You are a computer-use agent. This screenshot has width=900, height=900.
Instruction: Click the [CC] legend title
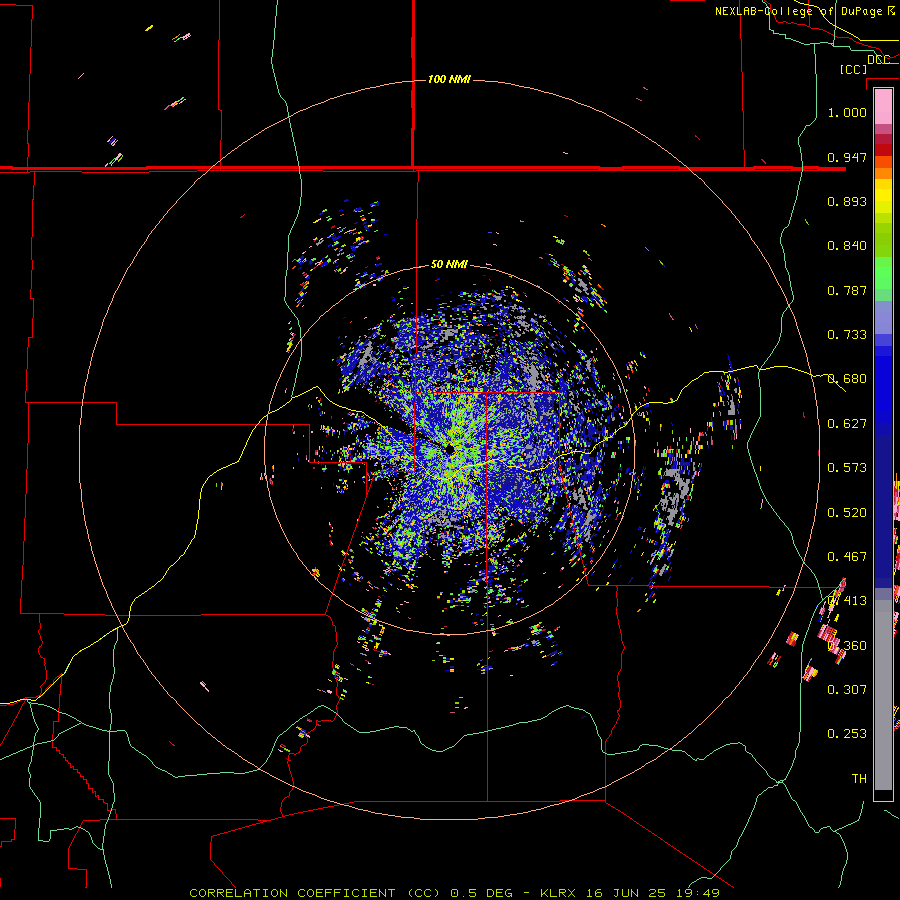[853, 69]
